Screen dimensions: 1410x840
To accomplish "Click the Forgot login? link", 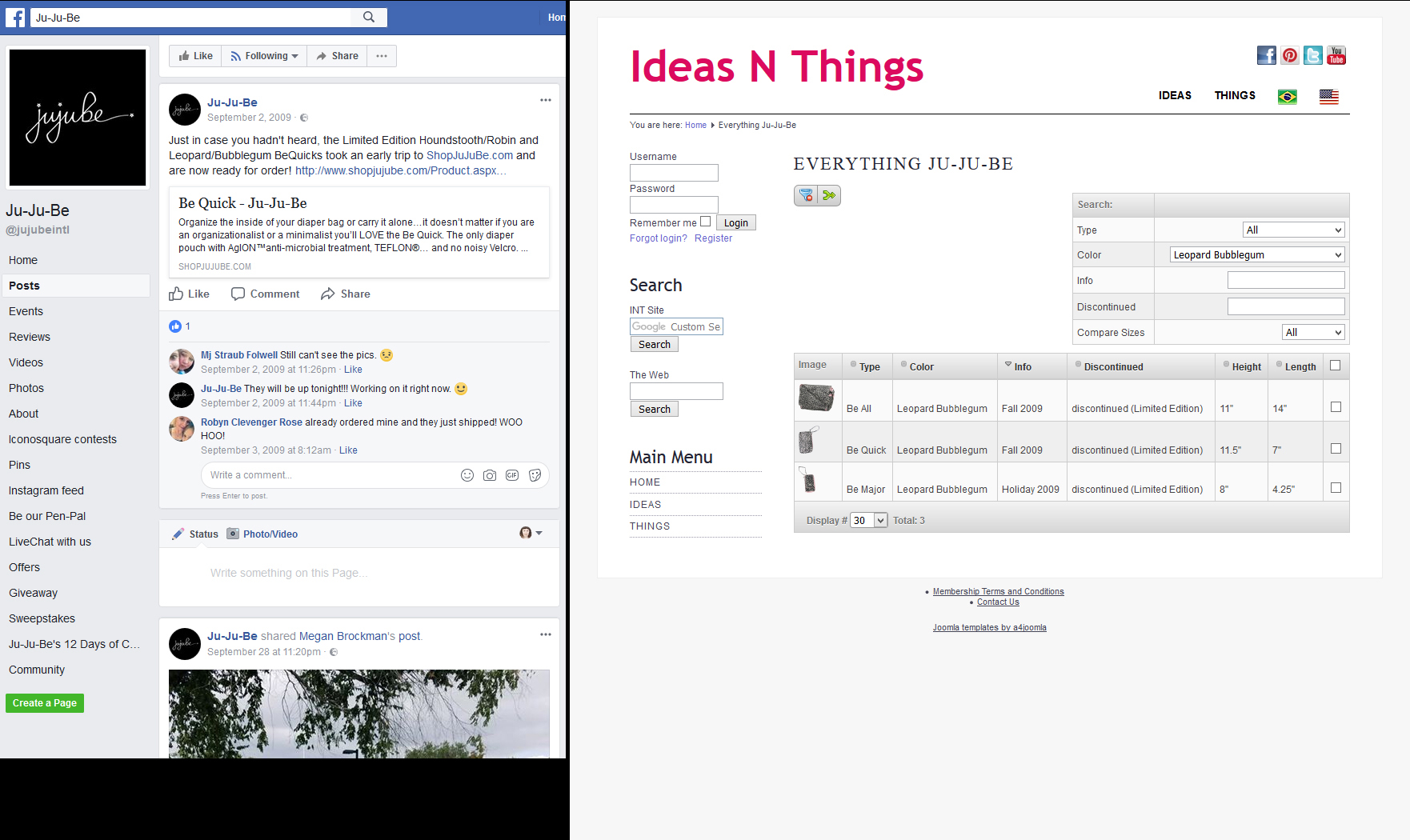I will (659, 238).
